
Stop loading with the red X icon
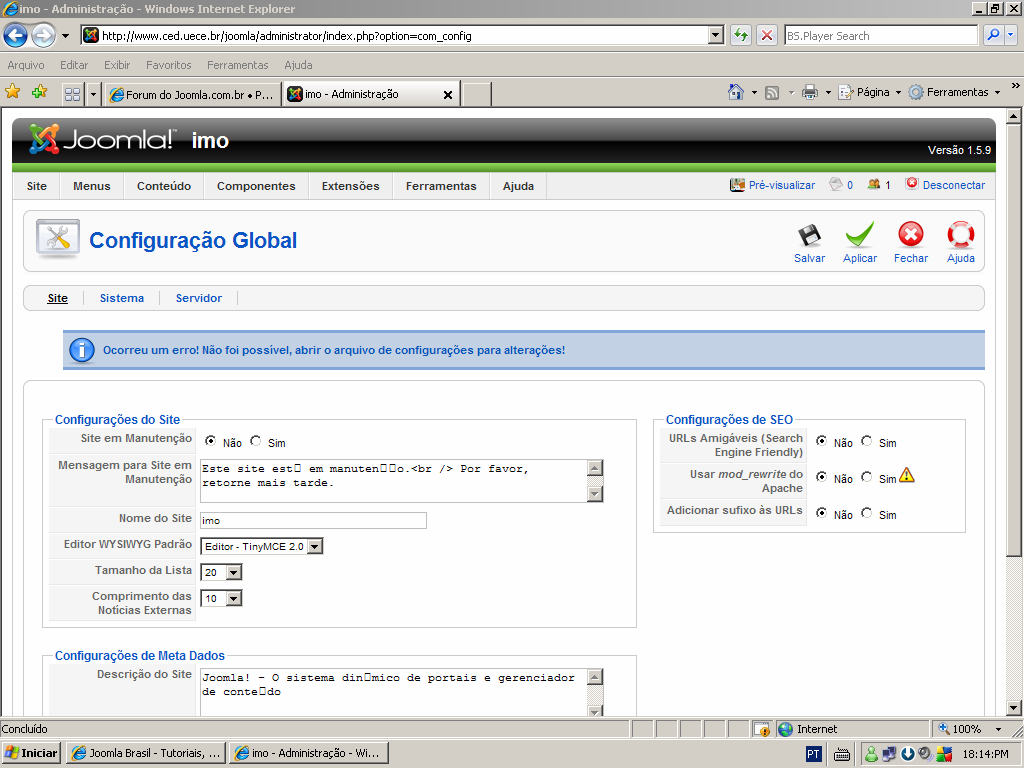767,35
